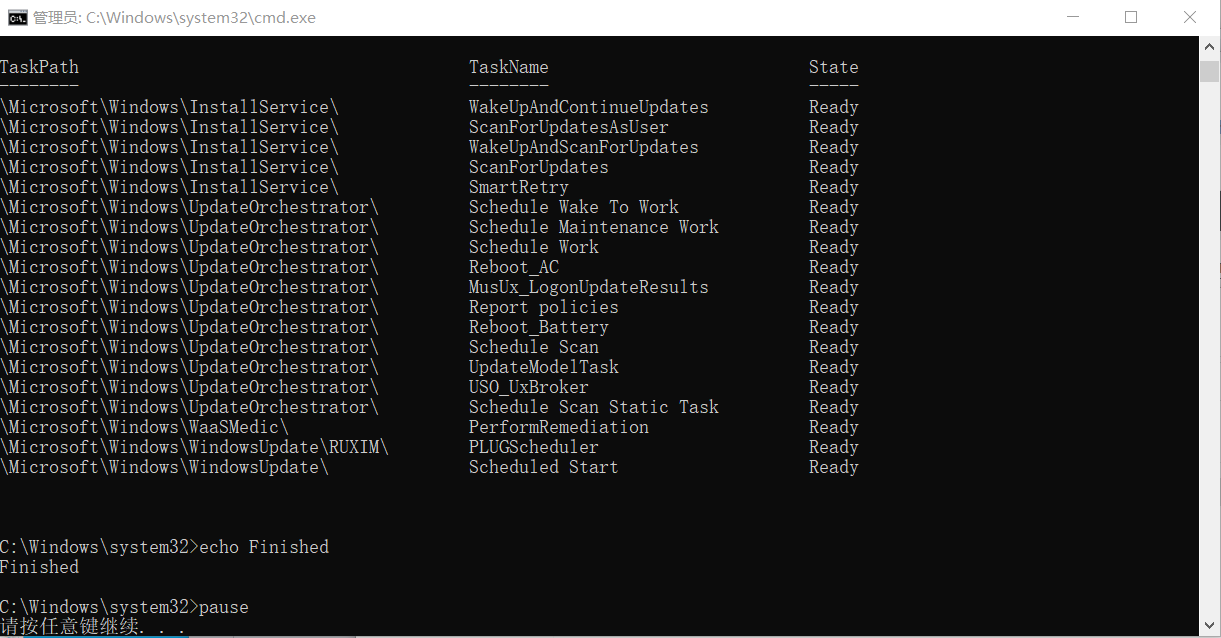Click the scrollbar up arrow
Image resolution: width=1221 pixels, height=638 pixels.
(1209, 47)
